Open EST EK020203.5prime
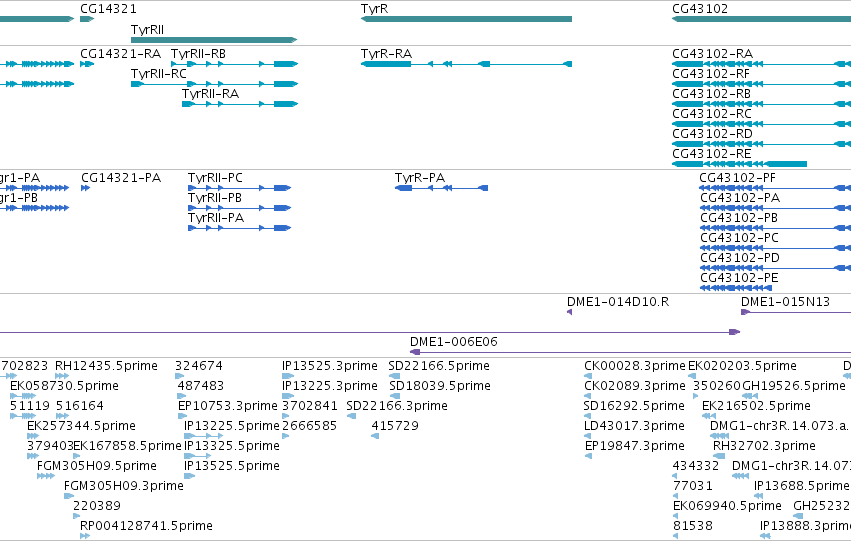851x541 pixels. (x=742, y=366)
